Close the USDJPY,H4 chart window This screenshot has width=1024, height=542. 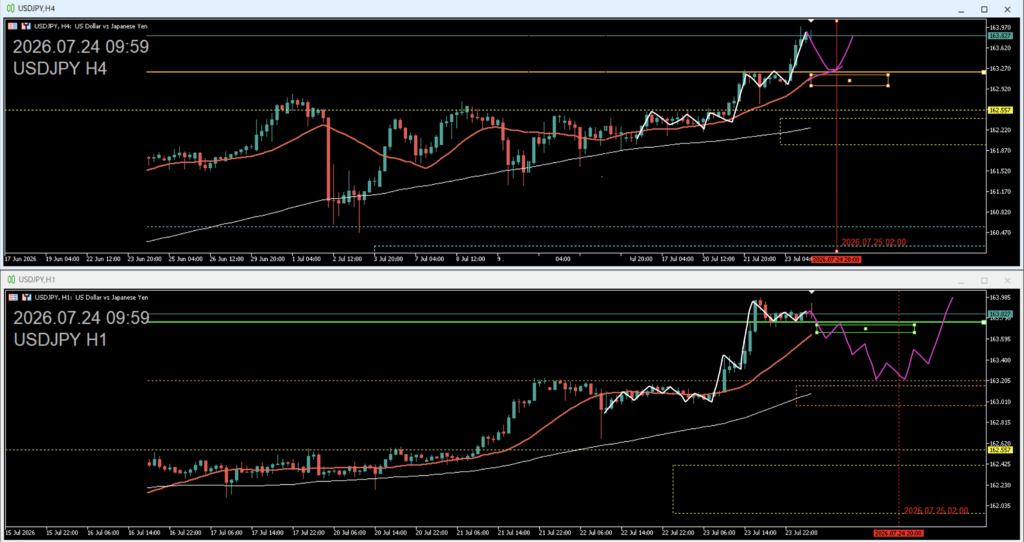coord(1008,9)
